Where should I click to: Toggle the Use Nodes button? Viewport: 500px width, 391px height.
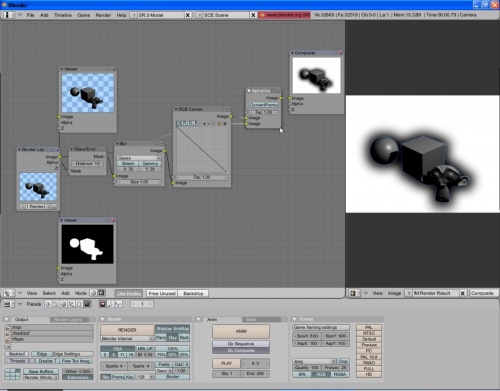tap(129, 293)
